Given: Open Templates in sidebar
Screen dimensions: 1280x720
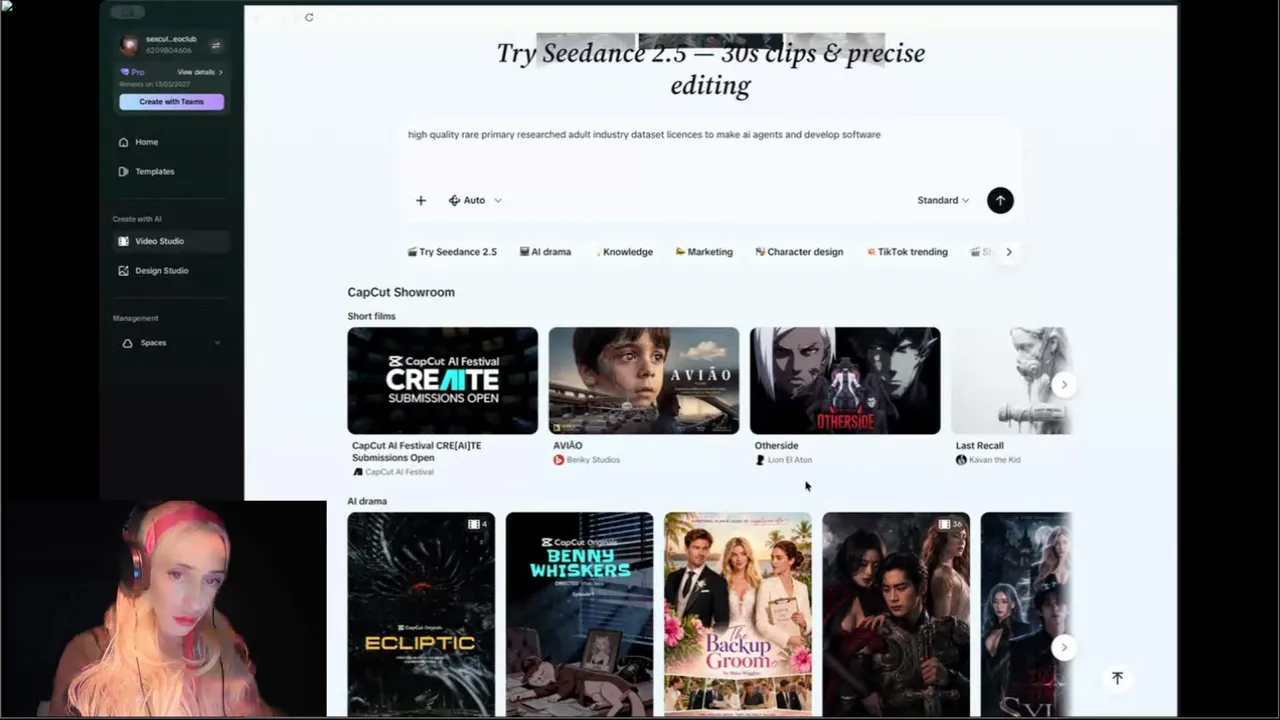Looking at the screenshot, I should click(x=154, y=171).
